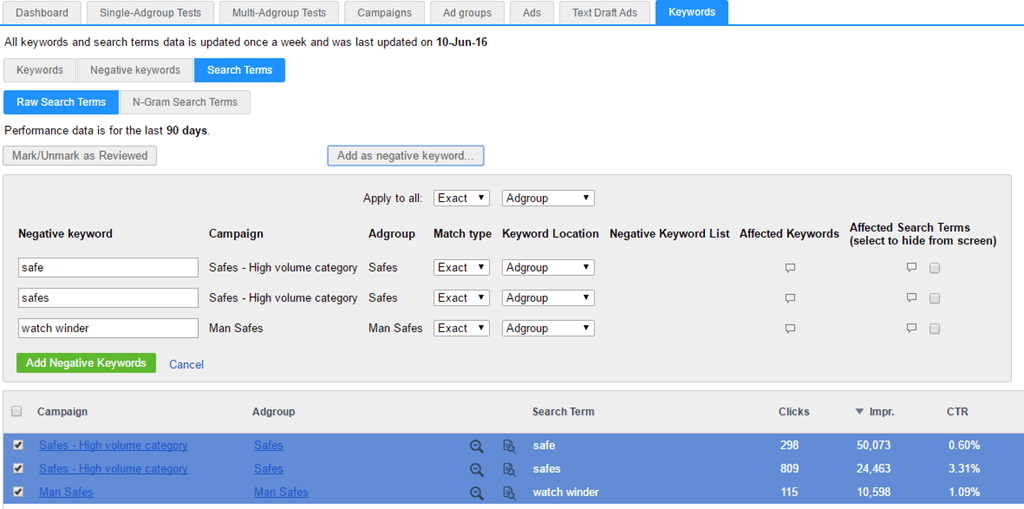Click the green Add Negative Keywords button
Viewport: 1024px width, 509px height.
coord(86,363)
